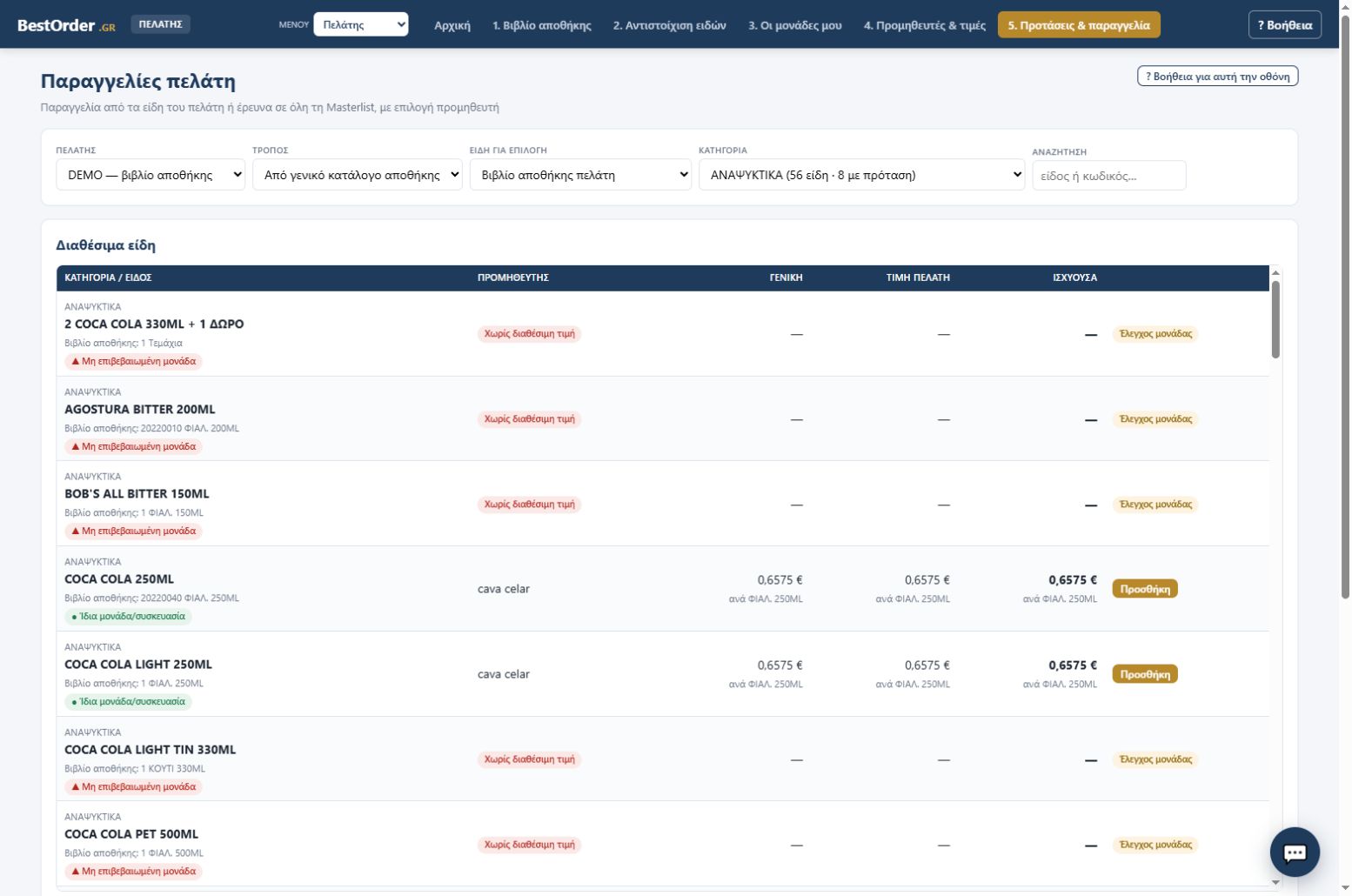Focus the ΑΝΑΖΗΤΗΣΗ search field

(1109, 175)
